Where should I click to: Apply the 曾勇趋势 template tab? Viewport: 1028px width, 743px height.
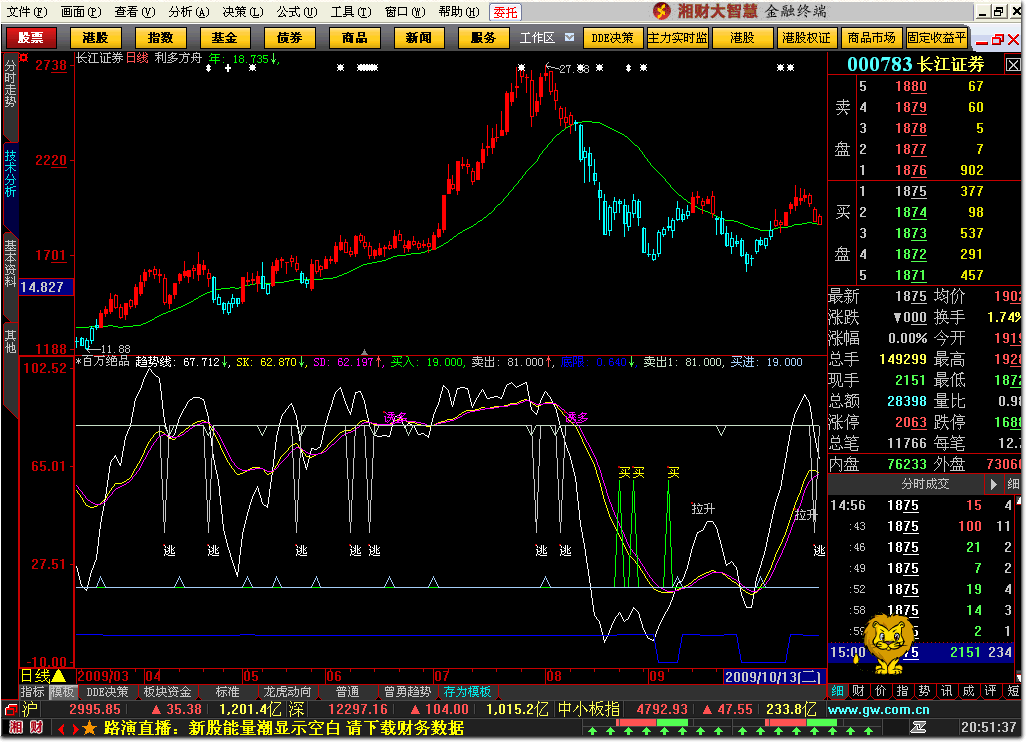coord(407,692)
